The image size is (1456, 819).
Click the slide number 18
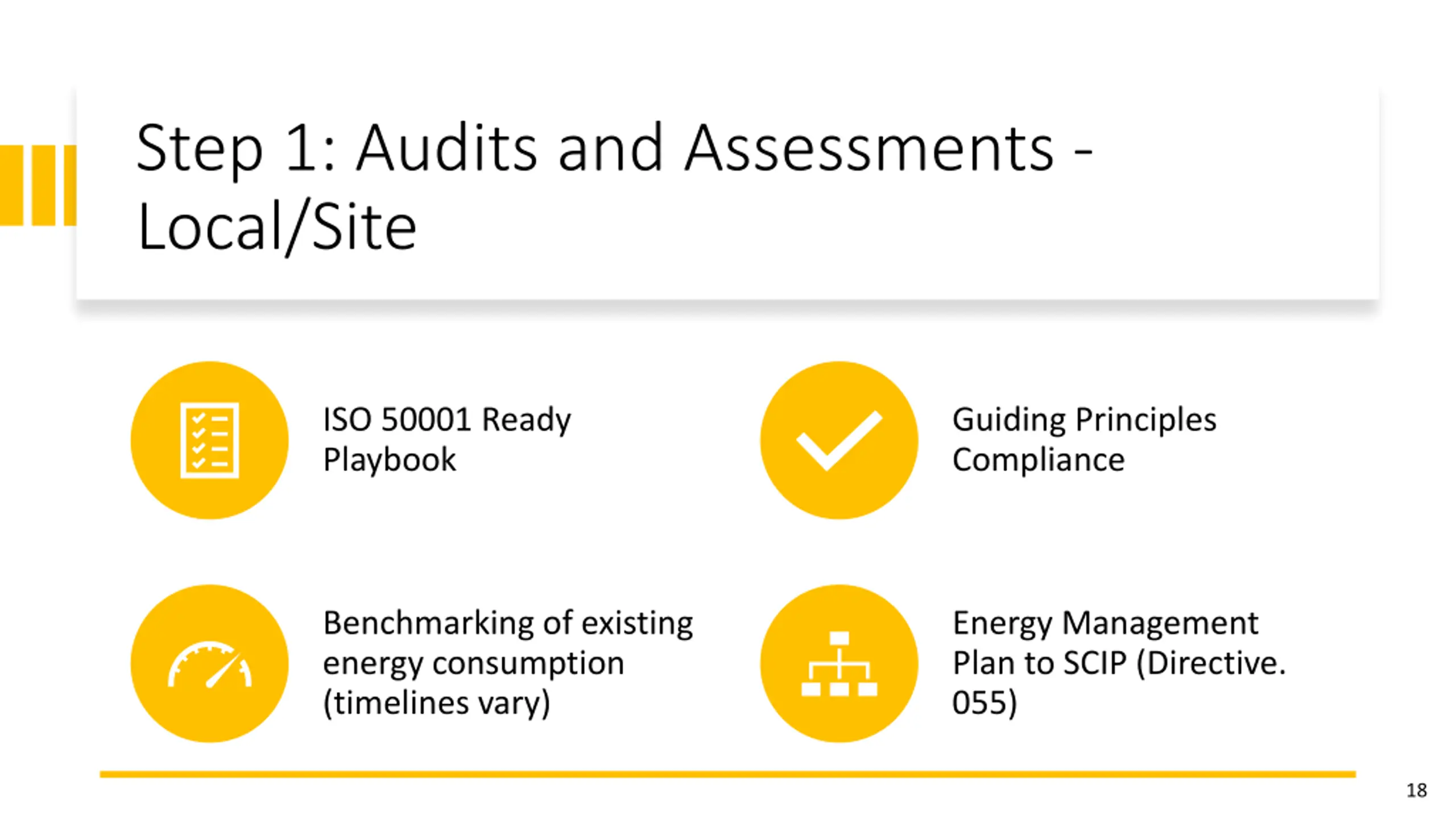coord(1416,790)
